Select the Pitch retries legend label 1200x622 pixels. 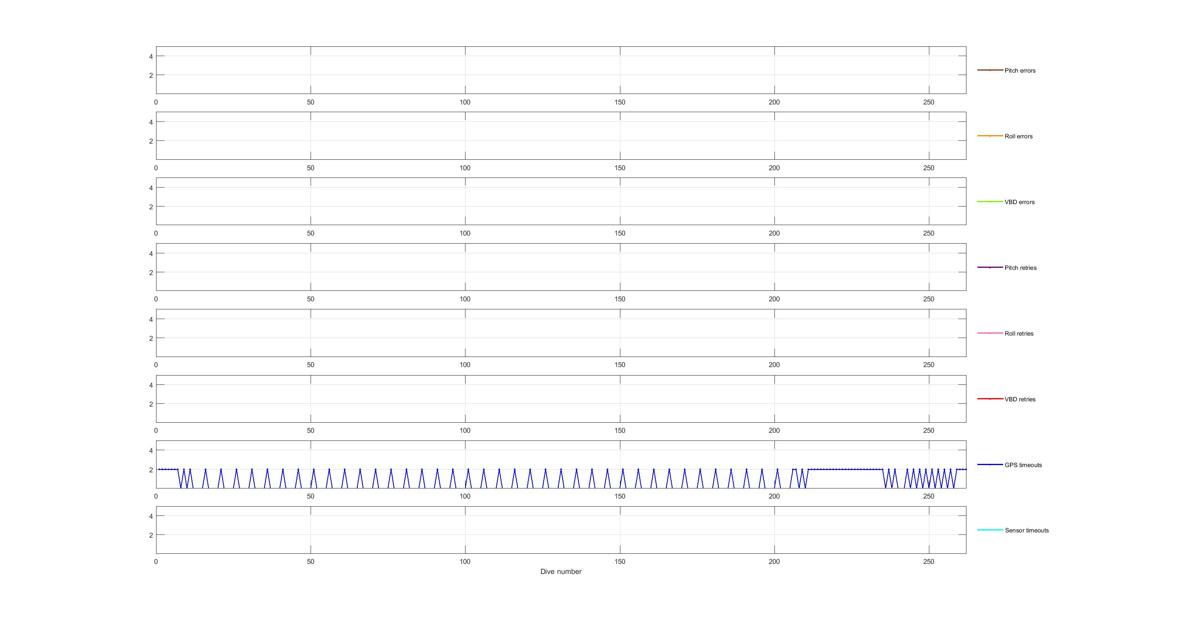[1021, 268]
